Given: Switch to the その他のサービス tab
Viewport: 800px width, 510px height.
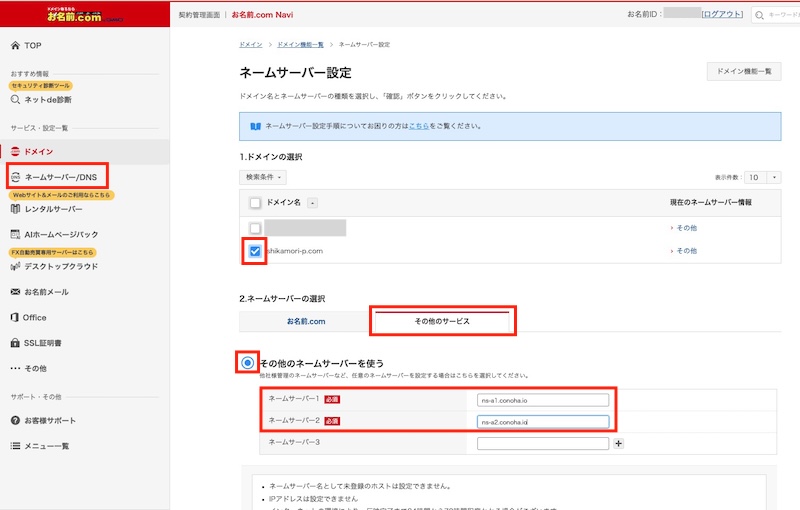Looking at the screenshot, I should (x=441, y=321).
